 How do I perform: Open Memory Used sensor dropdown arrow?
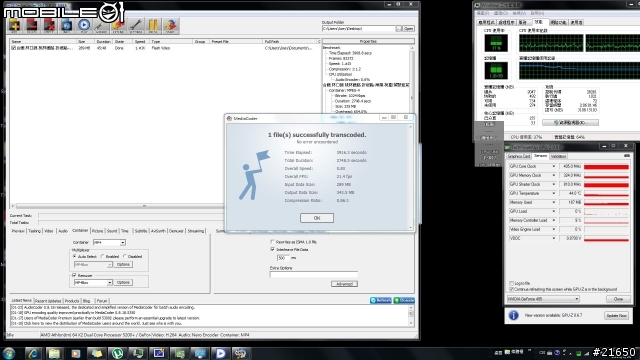(554, 202)
